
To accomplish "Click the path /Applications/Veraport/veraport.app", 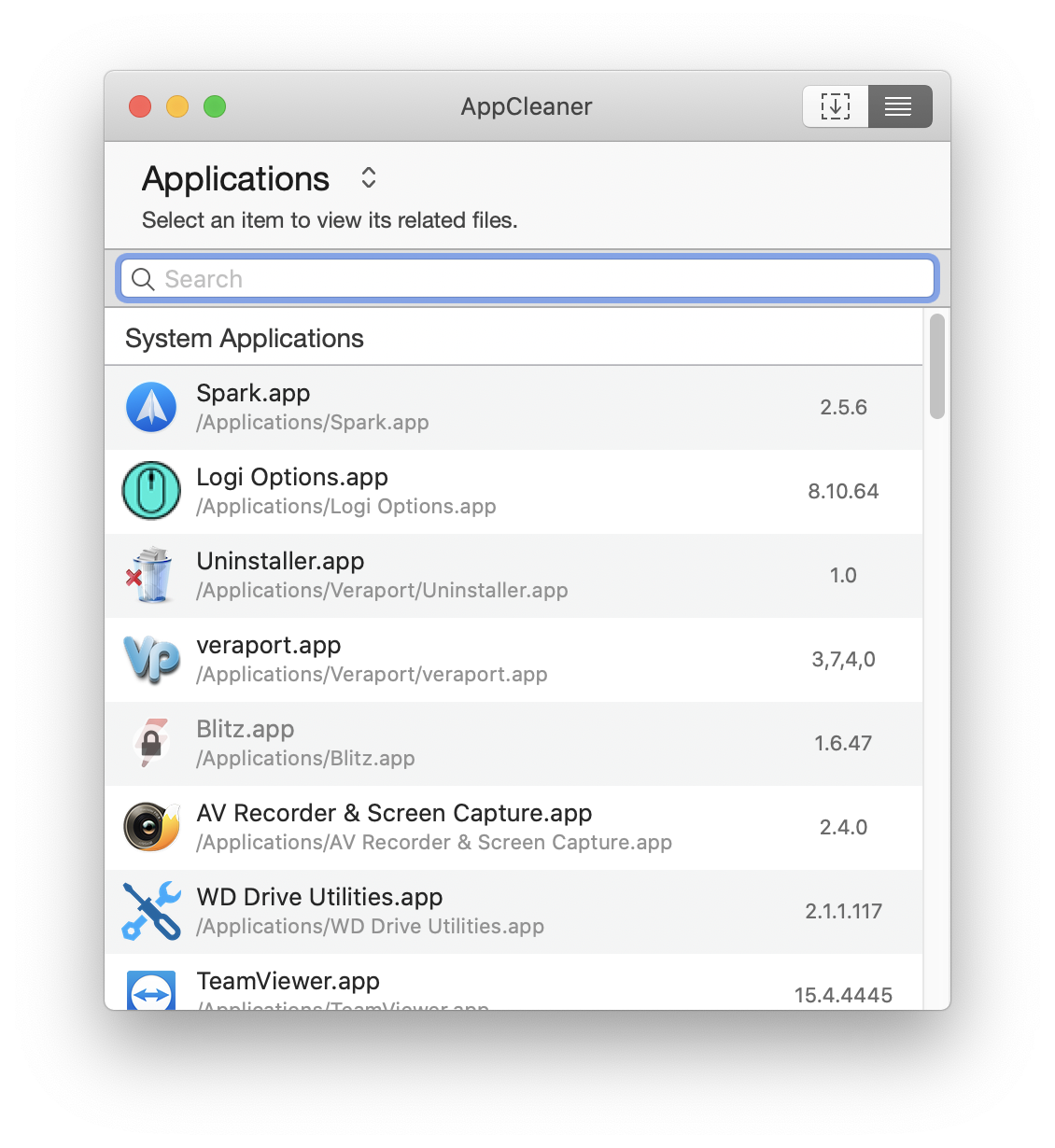I will pyautogui.click(x=372, y=674).
